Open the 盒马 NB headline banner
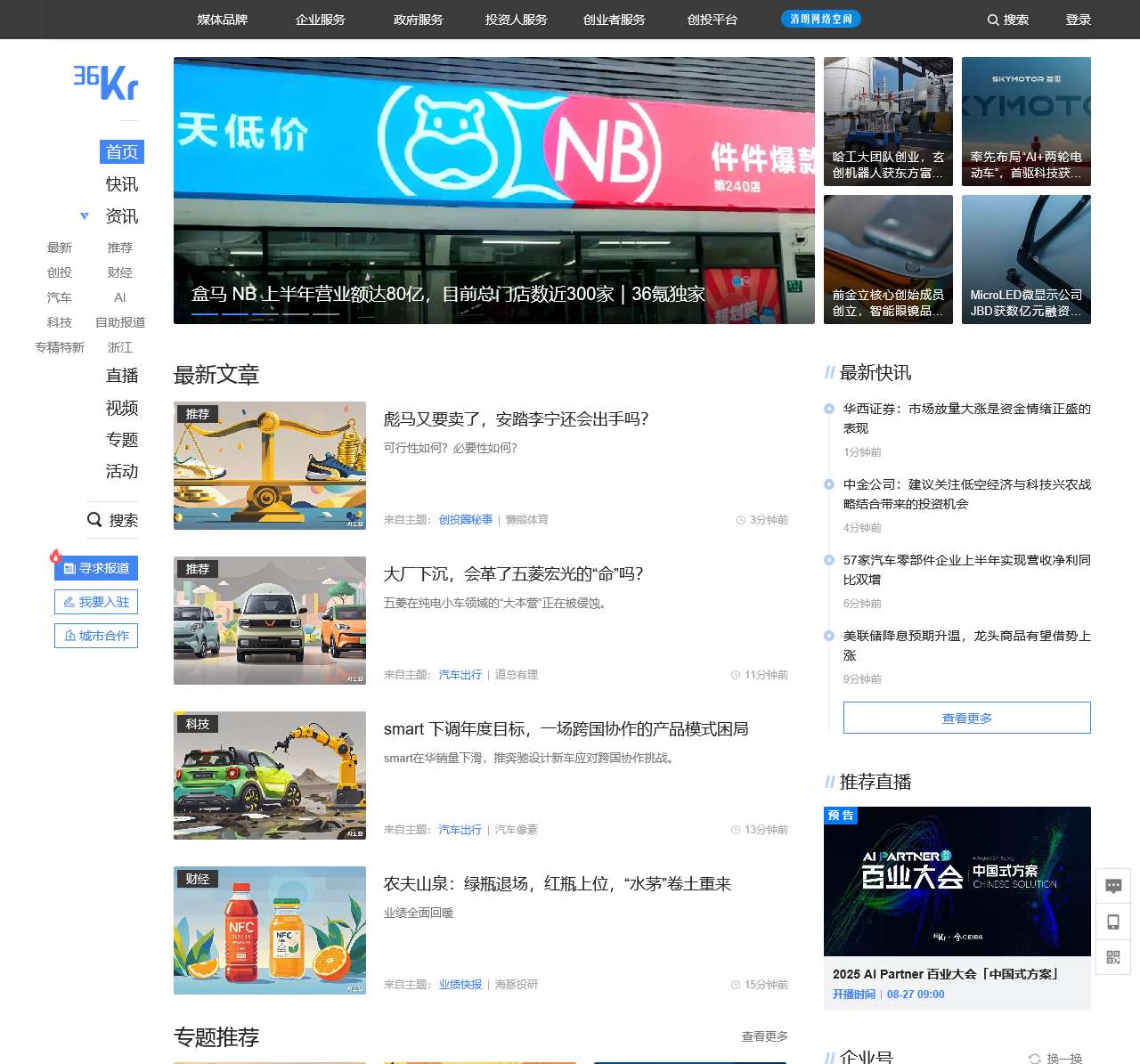This screenshot has width=1140, height=1064. pyautogui.click(x=494, y=191)
